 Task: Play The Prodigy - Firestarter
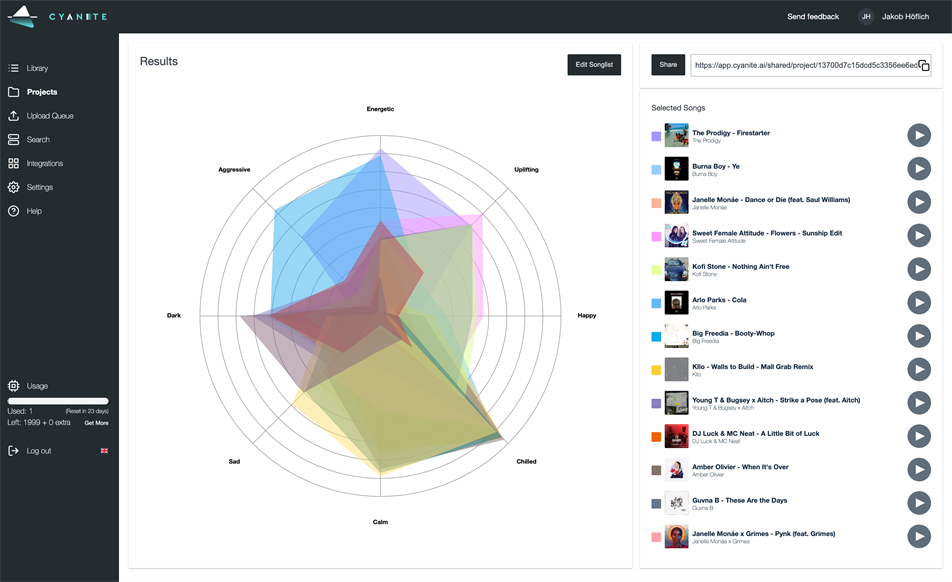(x=919, y=135)
